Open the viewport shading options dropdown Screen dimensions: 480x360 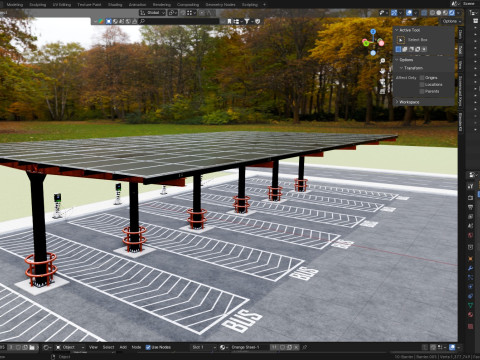(458, 13)
